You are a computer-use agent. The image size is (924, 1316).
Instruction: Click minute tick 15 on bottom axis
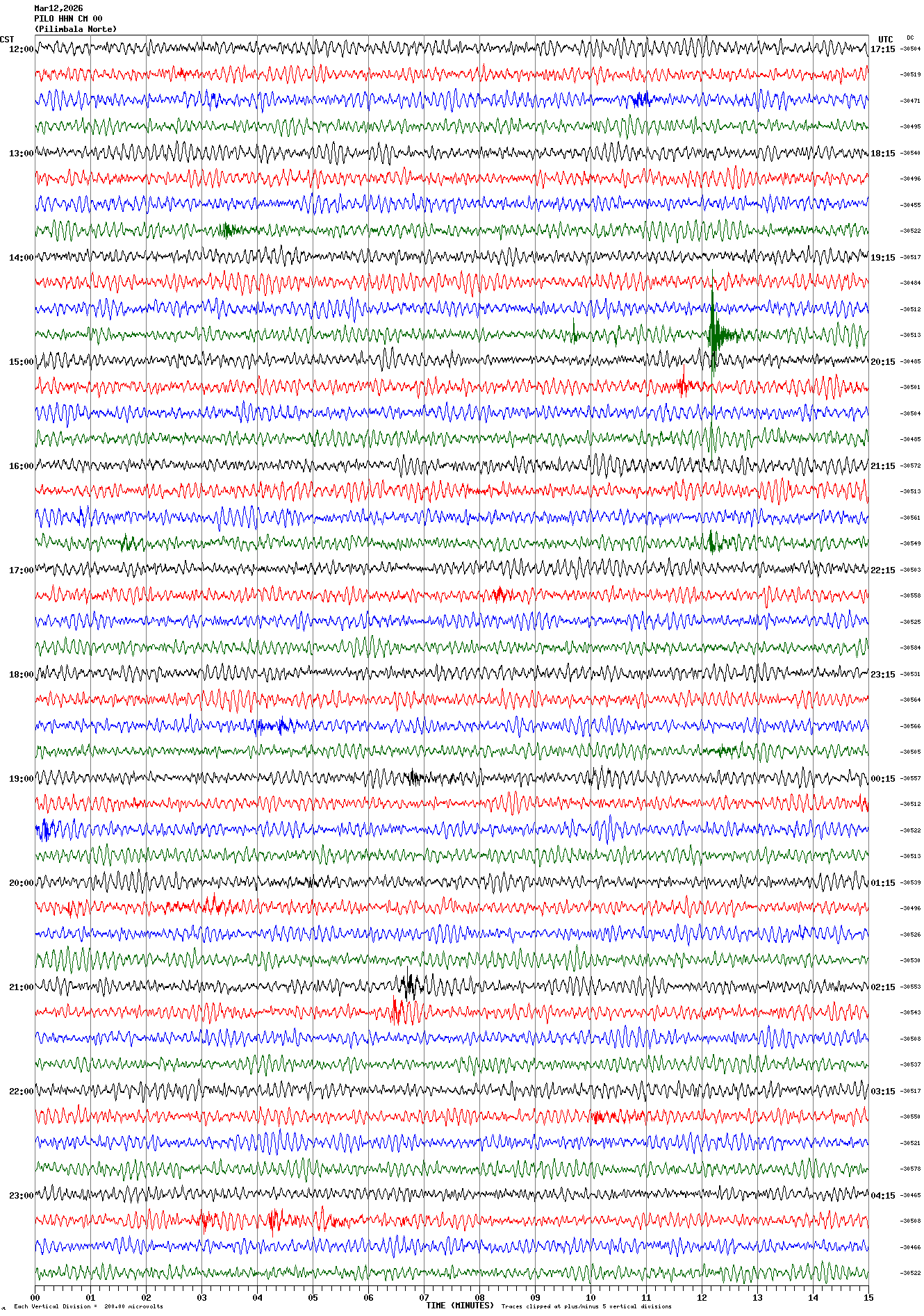[x=868, y=1297]
